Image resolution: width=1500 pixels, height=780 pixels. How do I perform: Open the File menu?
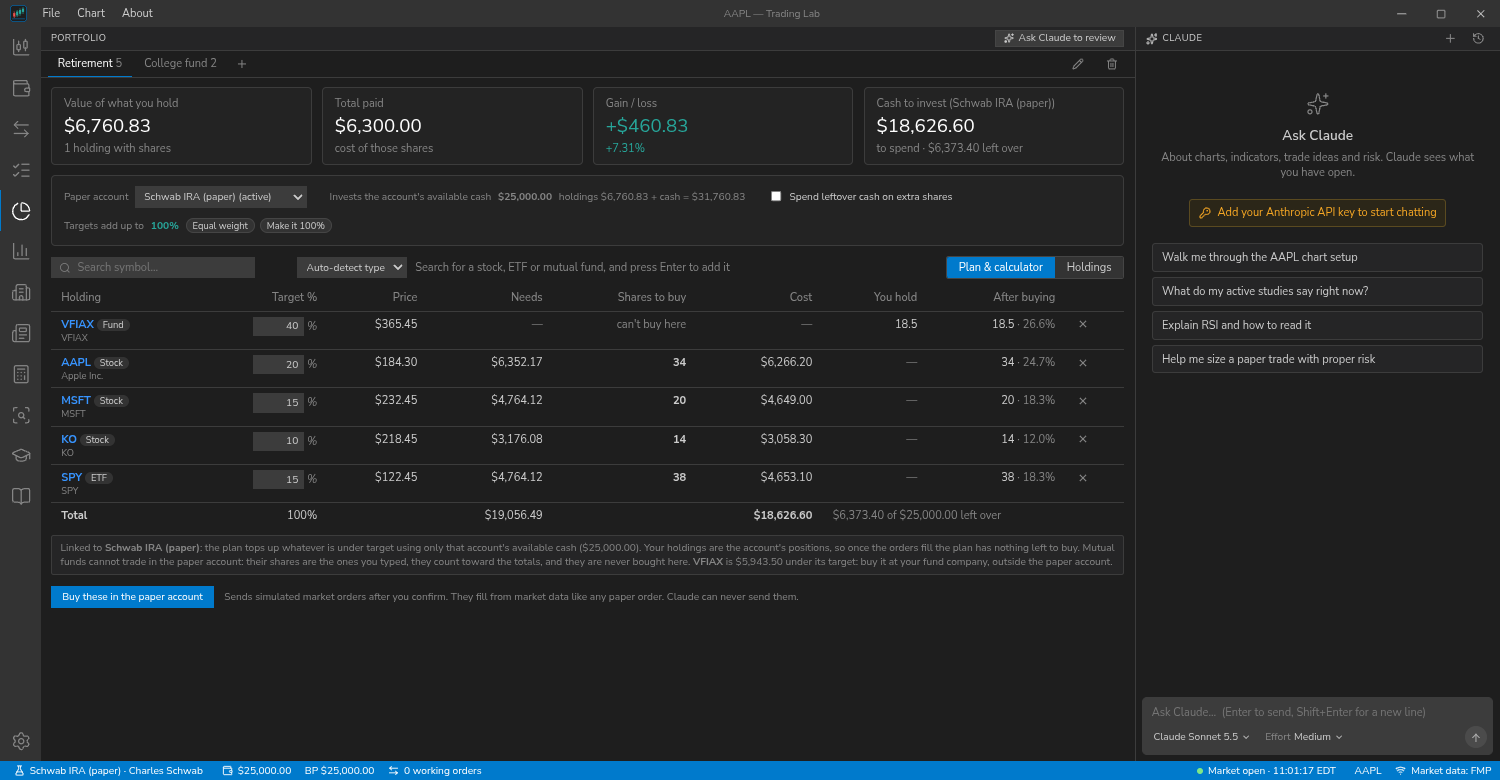click(51, 13)
